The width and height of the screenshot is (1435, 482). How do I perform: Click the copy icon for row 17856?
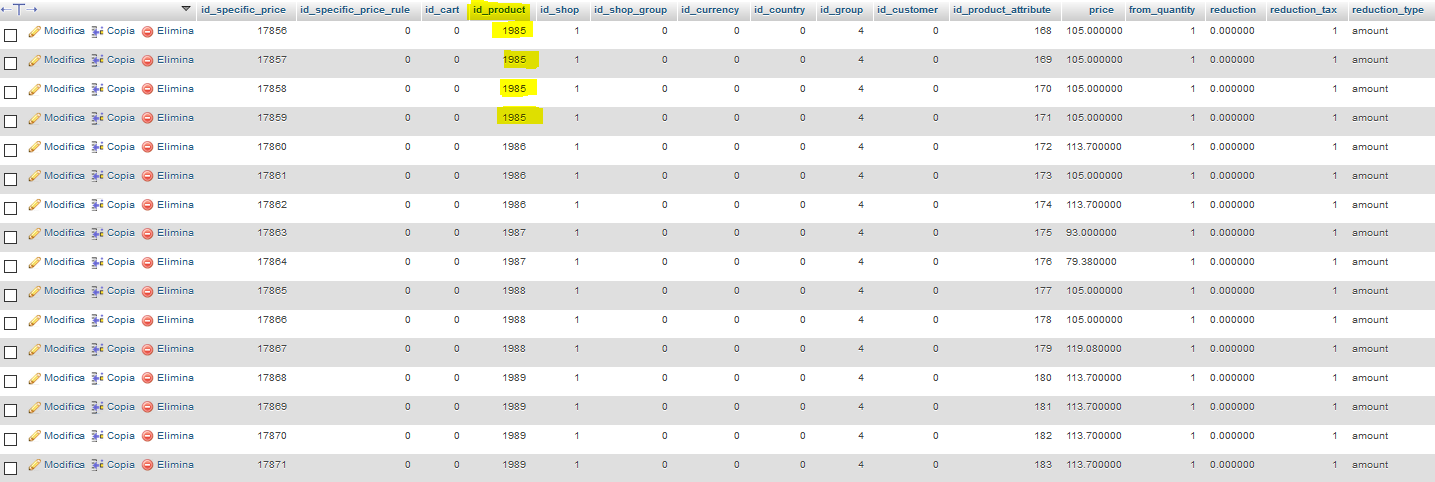[x=98, y=31]
